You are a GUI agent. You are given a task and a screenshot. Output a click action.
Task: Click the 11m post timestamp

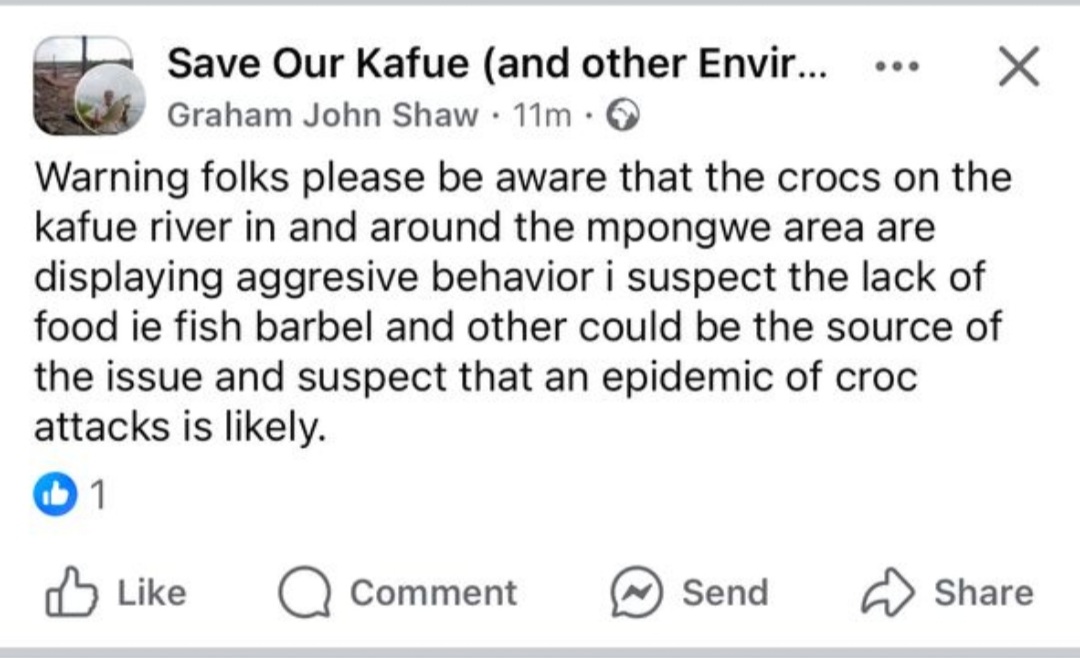tap(541, 117)
